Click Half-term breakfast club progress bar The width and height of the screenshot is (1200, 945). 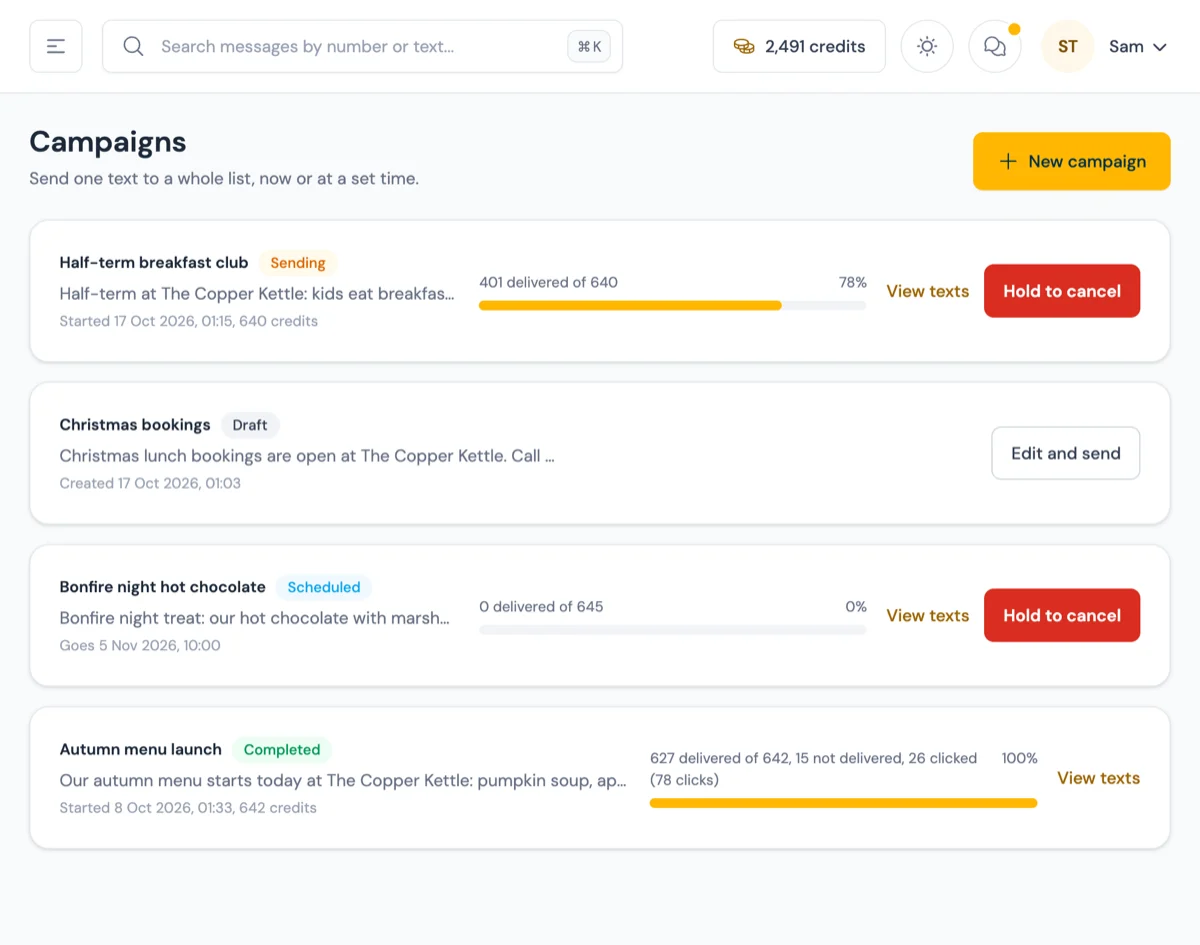pos(673,305)
